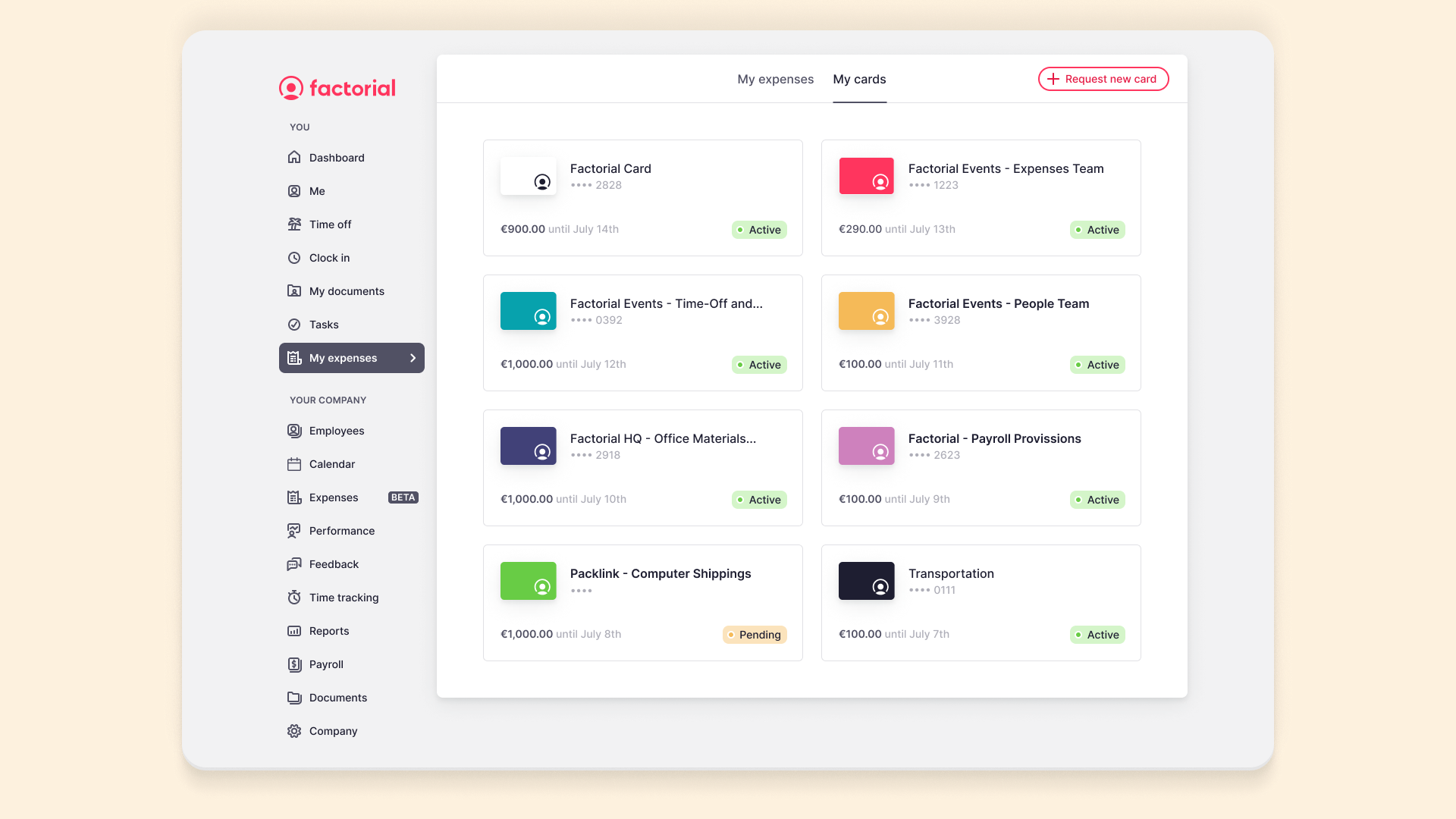Click the Dashboard home icon
The width and height of the screenshot is (1456, 819).
coord(294,158)
